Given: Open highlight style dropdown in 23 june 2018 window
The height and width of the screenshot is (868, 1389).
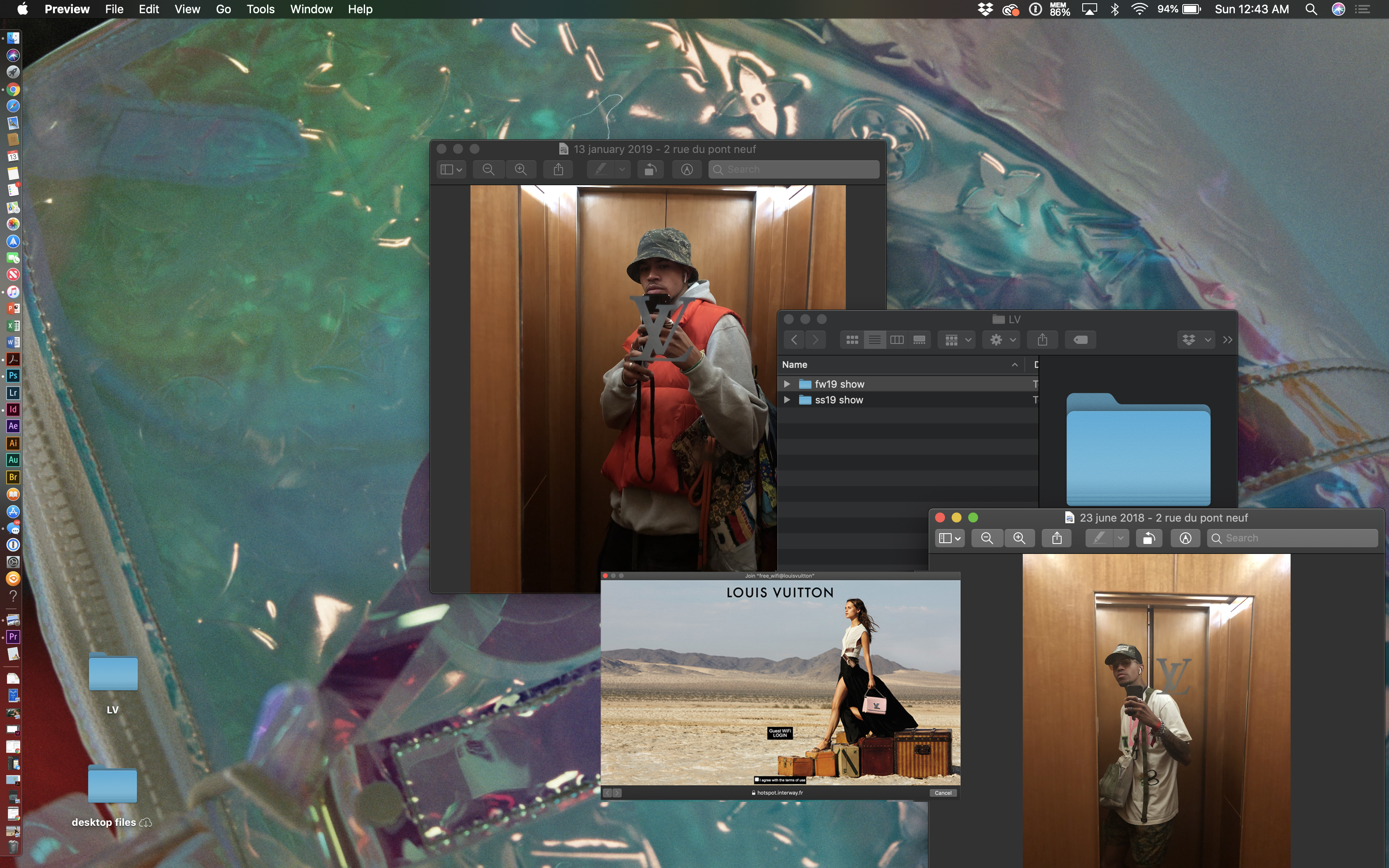Looking at the screenshot, I should pyautogui.click(x=1121, y=538).
